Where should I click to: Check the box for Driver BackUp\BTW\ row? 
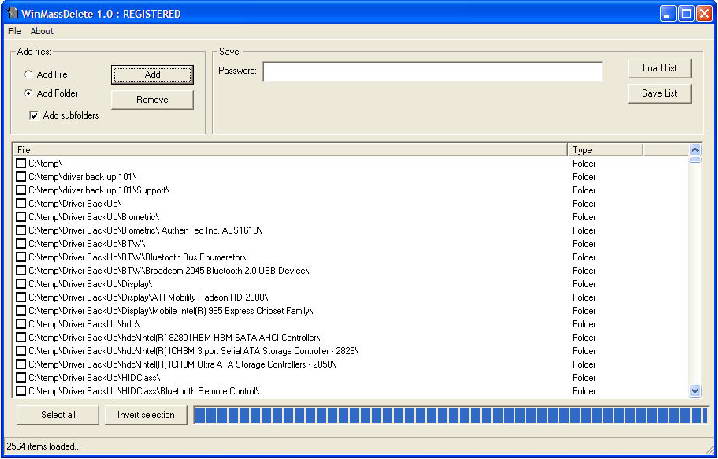click(x=21, y=244)
